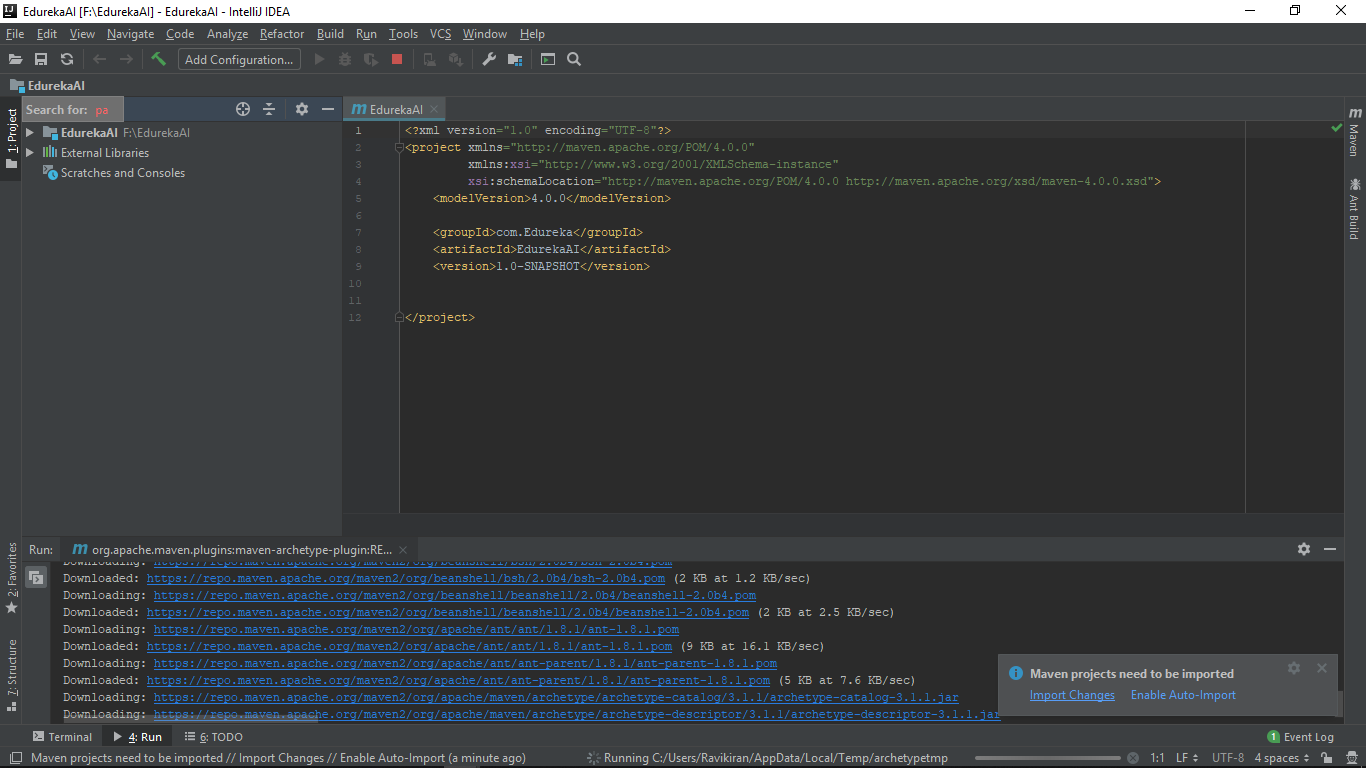Expand the EdurekaAI project tree node
The width and height of the screenshot is (1366, 768).
(30, 132)
